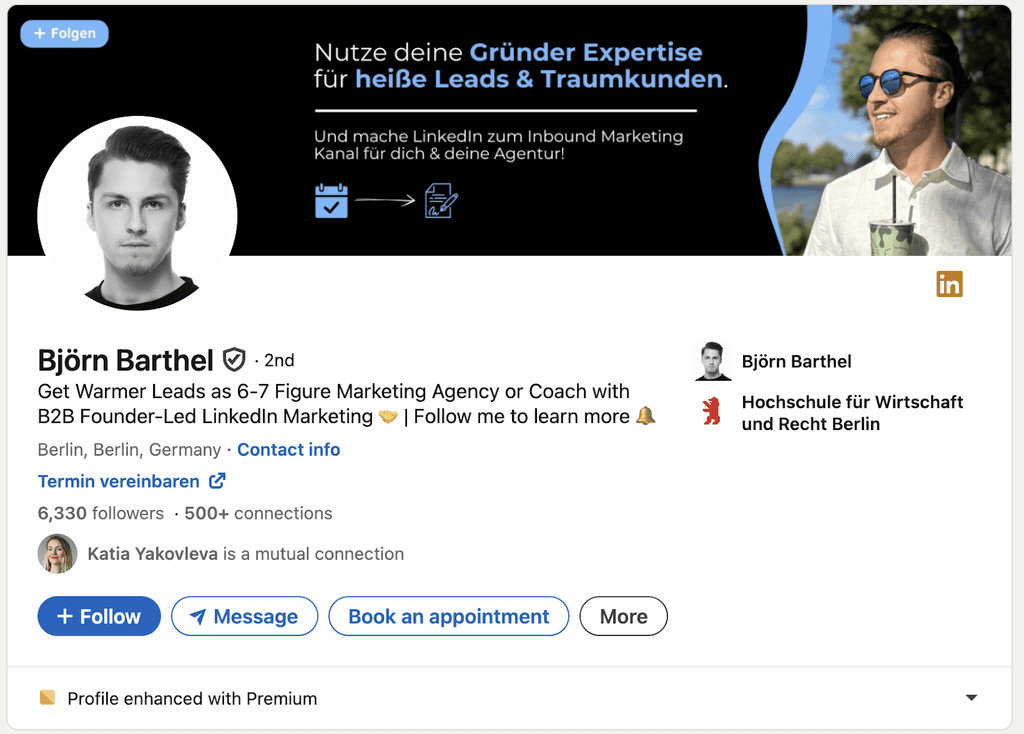Open the external link icon beside Termin vereinbaren
Screen dimensions: 1024x734
[x=216, y=481]
